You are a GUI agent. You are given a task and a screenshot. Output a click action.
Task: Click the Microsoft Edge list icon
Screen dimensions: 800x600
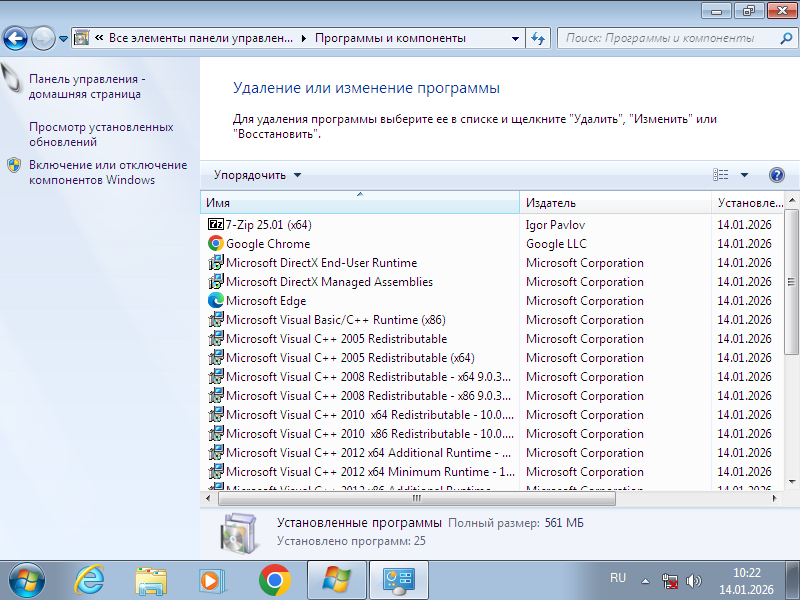pos(216,301)
